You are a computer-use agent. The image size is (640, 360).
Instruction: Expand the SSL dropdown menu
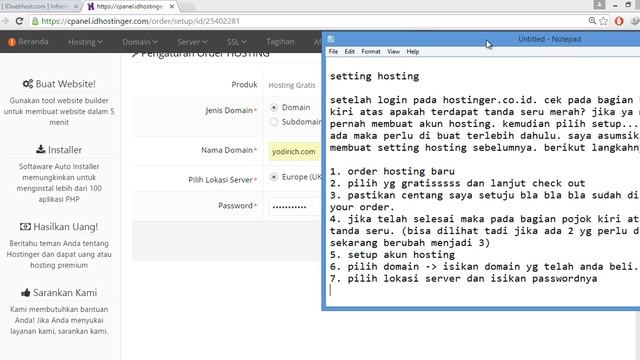237,42
